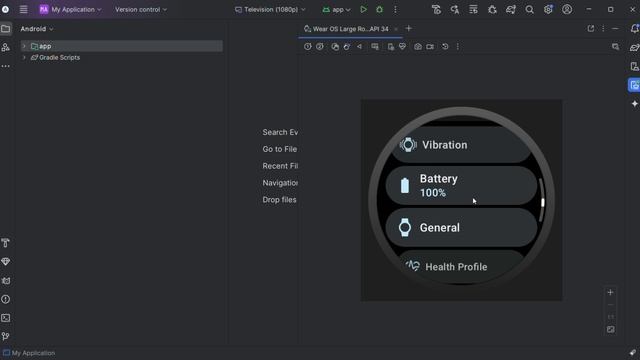
Task: Open the Logcat tool window icon
Action: coord(6,281)
